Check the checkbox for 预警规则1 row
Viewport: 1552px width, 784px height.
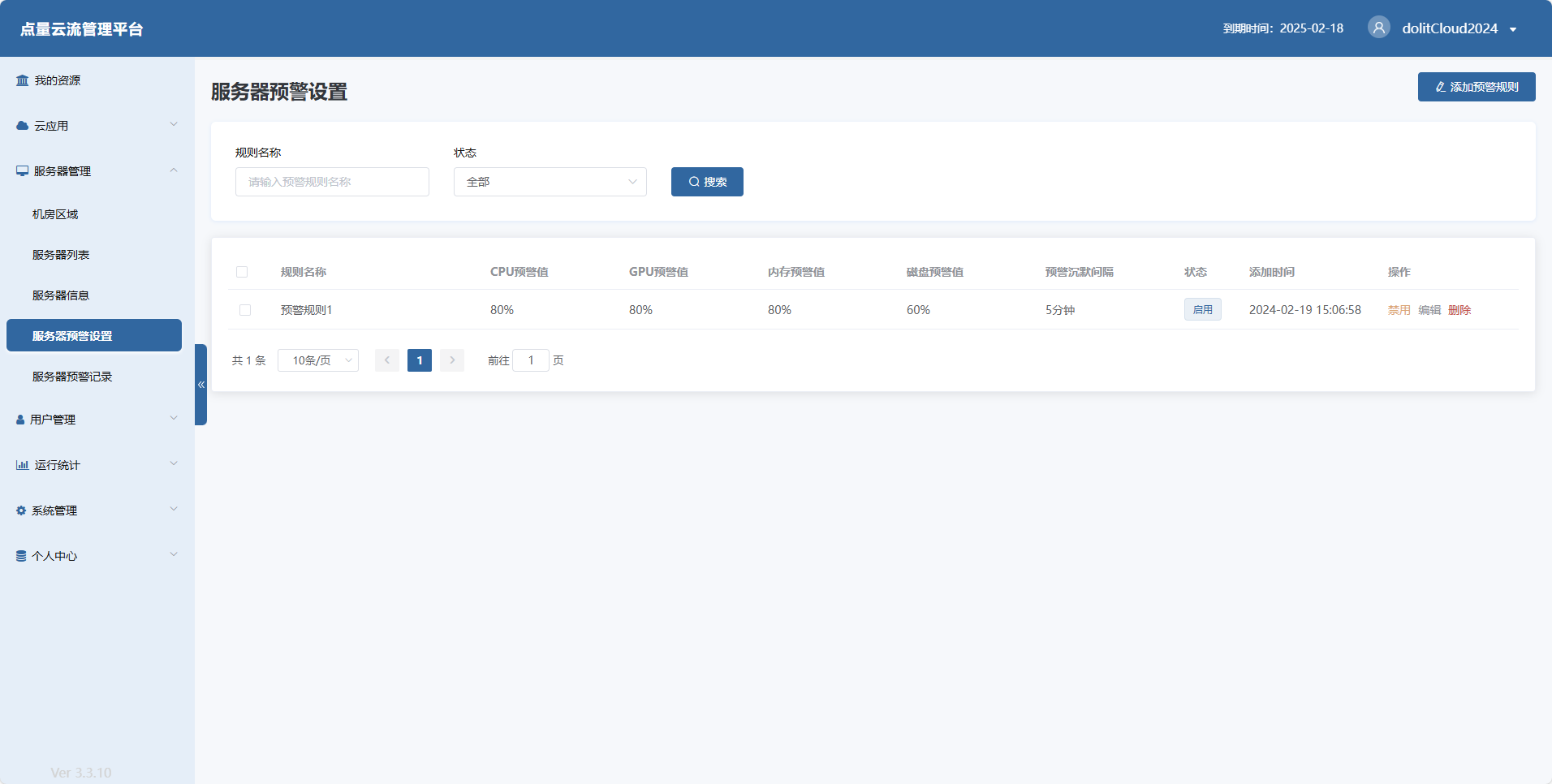click(x=245, y=310)
